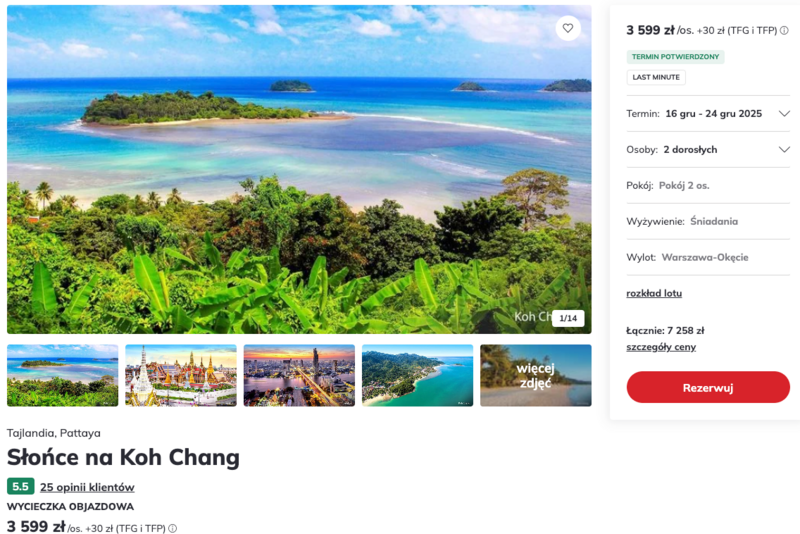Click info icon beside top TFG i TFP price
This screenshot has height=534, width=800.
pyautogui.click(x=784, y=31)
